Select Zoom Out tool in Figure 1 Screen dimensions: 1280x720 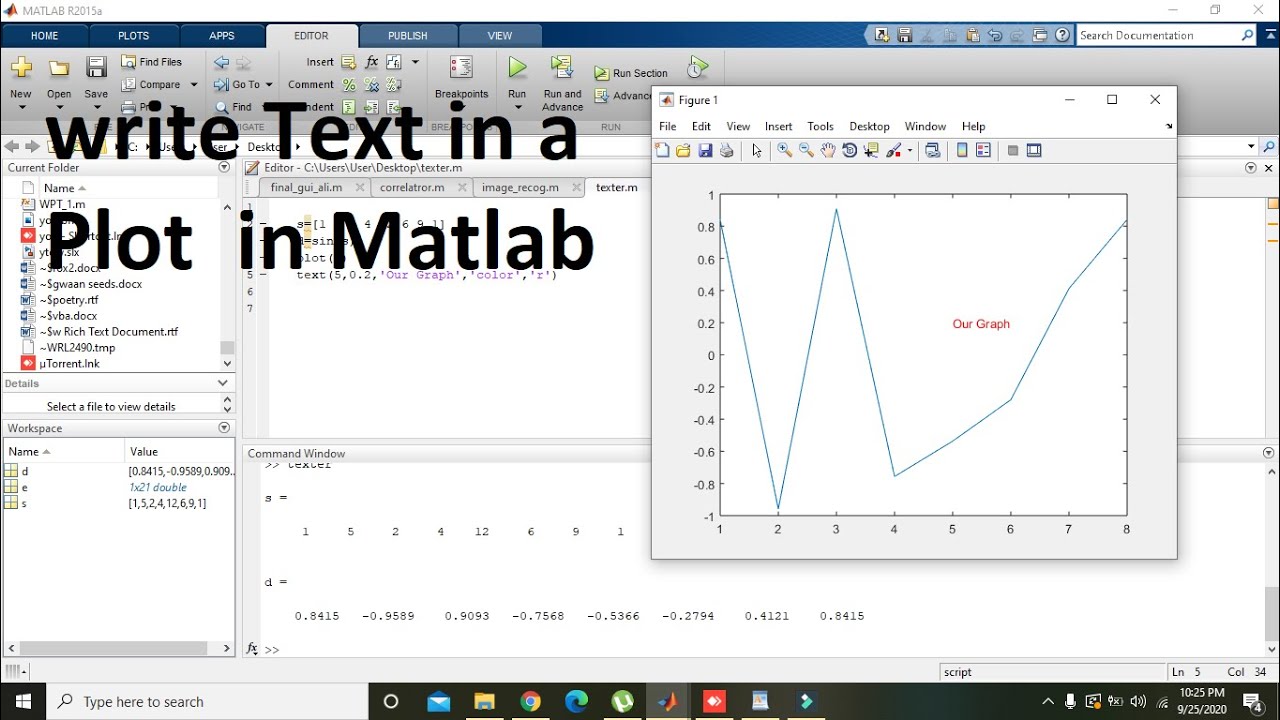[806, 150]
